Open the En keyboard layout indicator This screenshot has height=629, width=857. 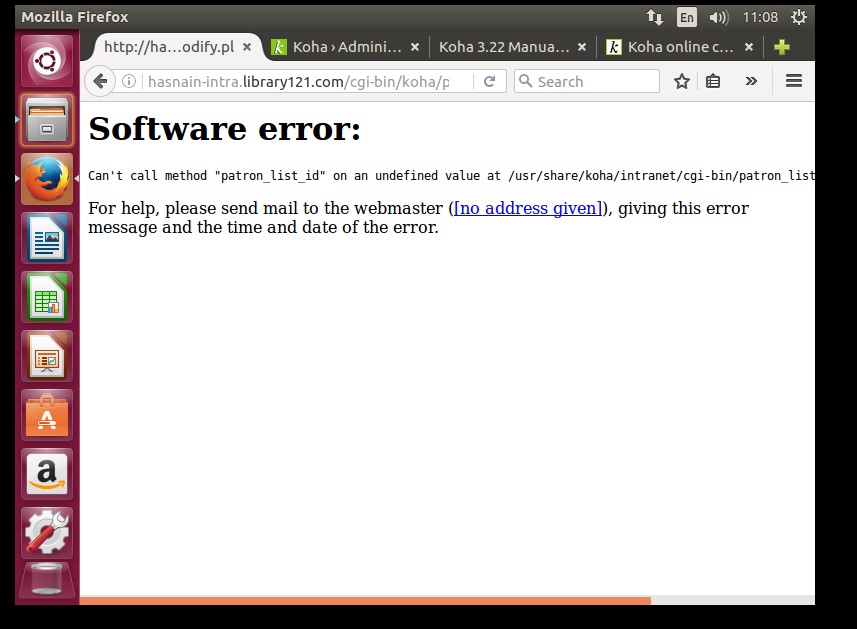point(686,17)
